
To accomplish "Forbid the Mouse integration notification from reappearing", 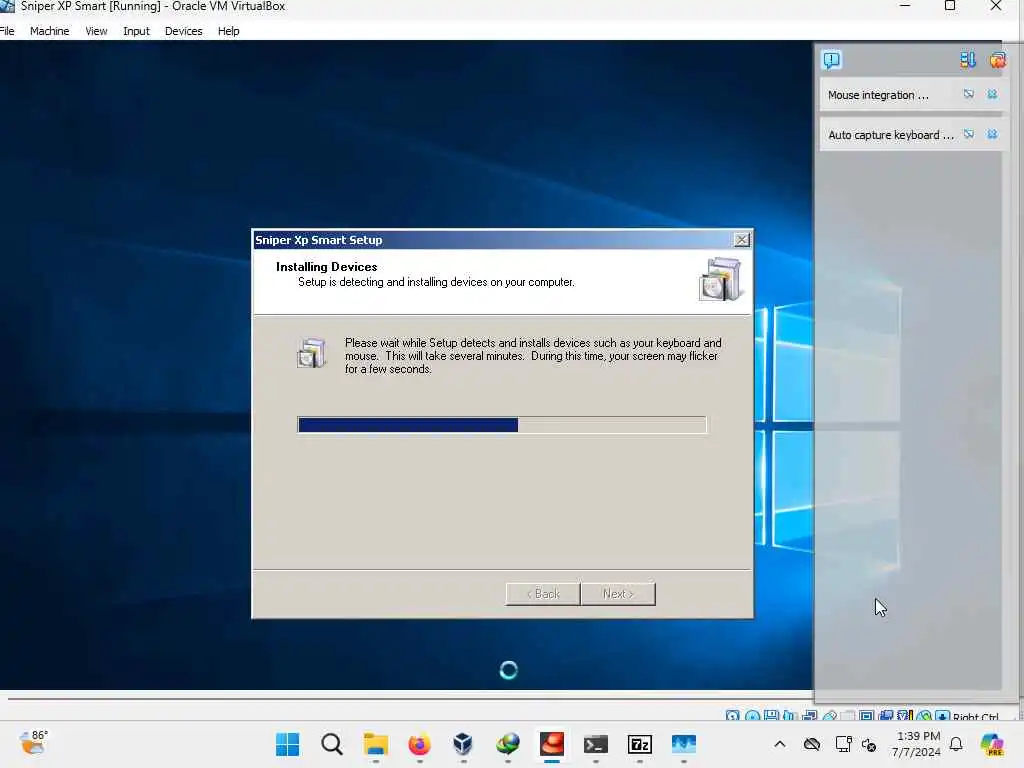I will [968, 95].
